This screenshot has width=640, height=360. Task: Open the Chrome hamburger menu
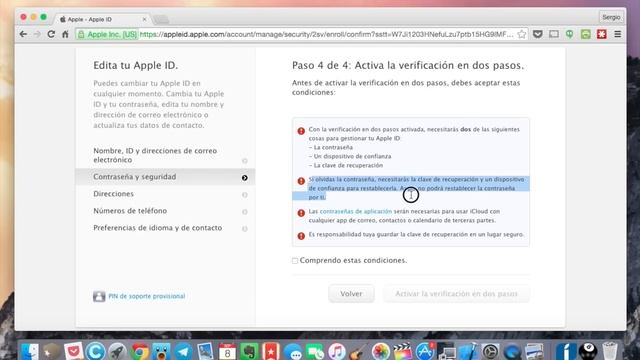point(618,34)
